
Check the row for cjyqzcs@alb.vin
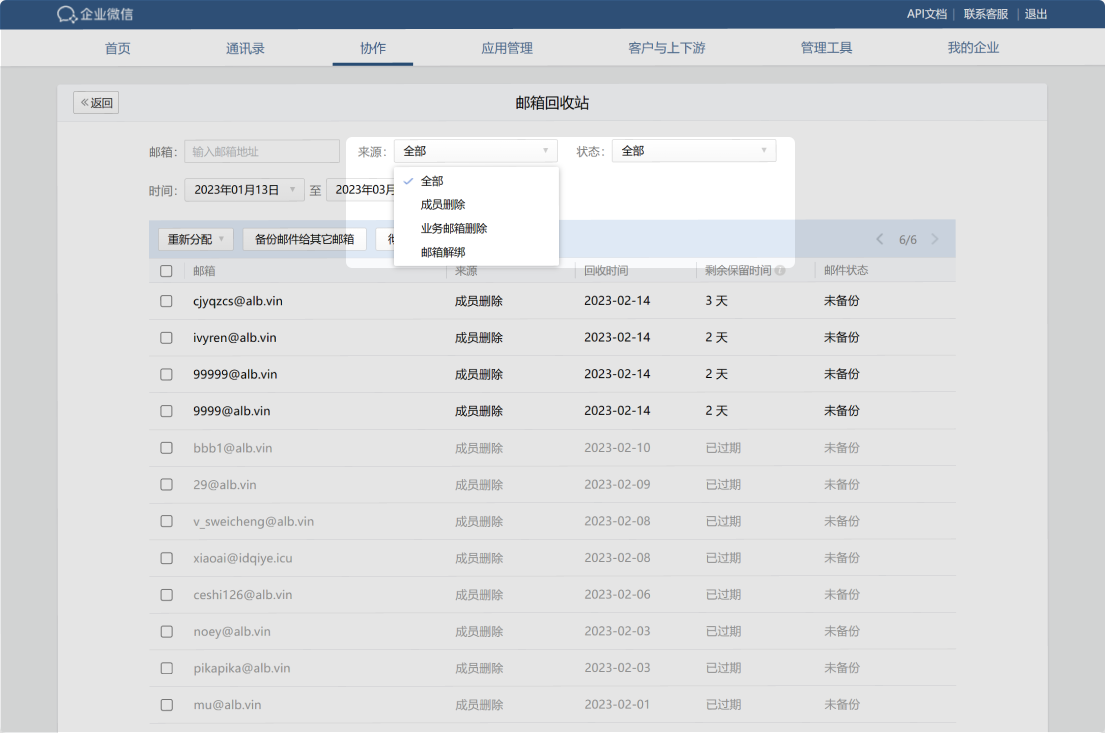[166, 300]
